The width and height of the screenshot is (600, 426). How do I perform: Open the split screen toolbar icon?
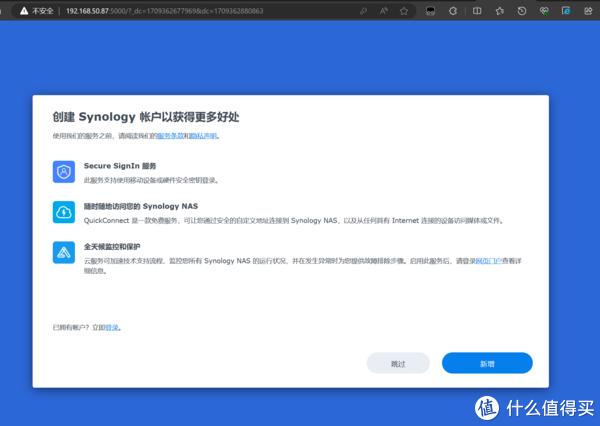(477, 11)
